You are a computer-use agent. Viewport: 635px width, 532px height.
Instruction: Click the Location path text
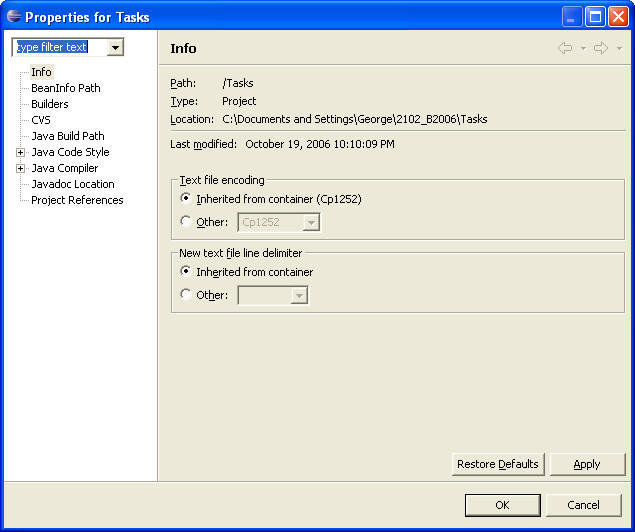(x=354, y=119)
